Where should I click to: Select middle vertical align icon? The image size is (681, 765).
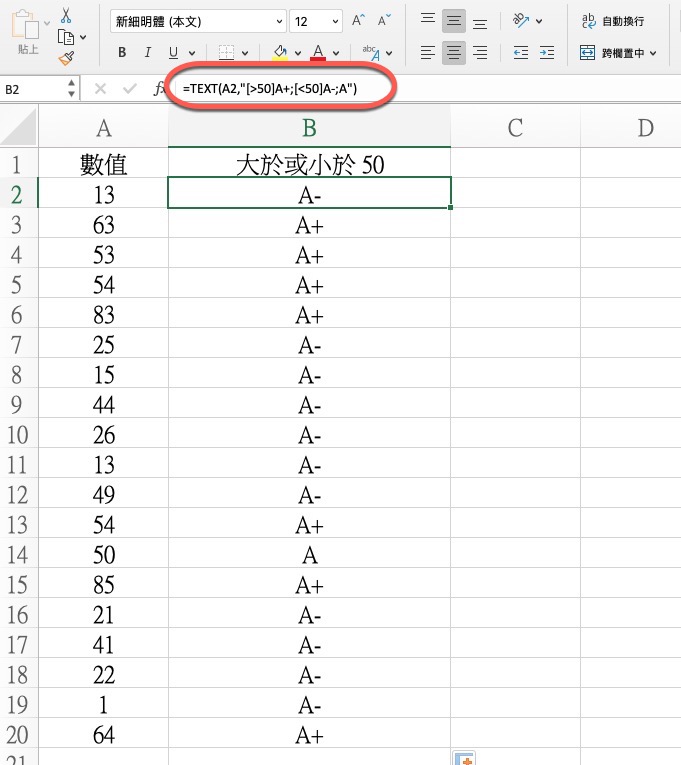click(454, 21)
